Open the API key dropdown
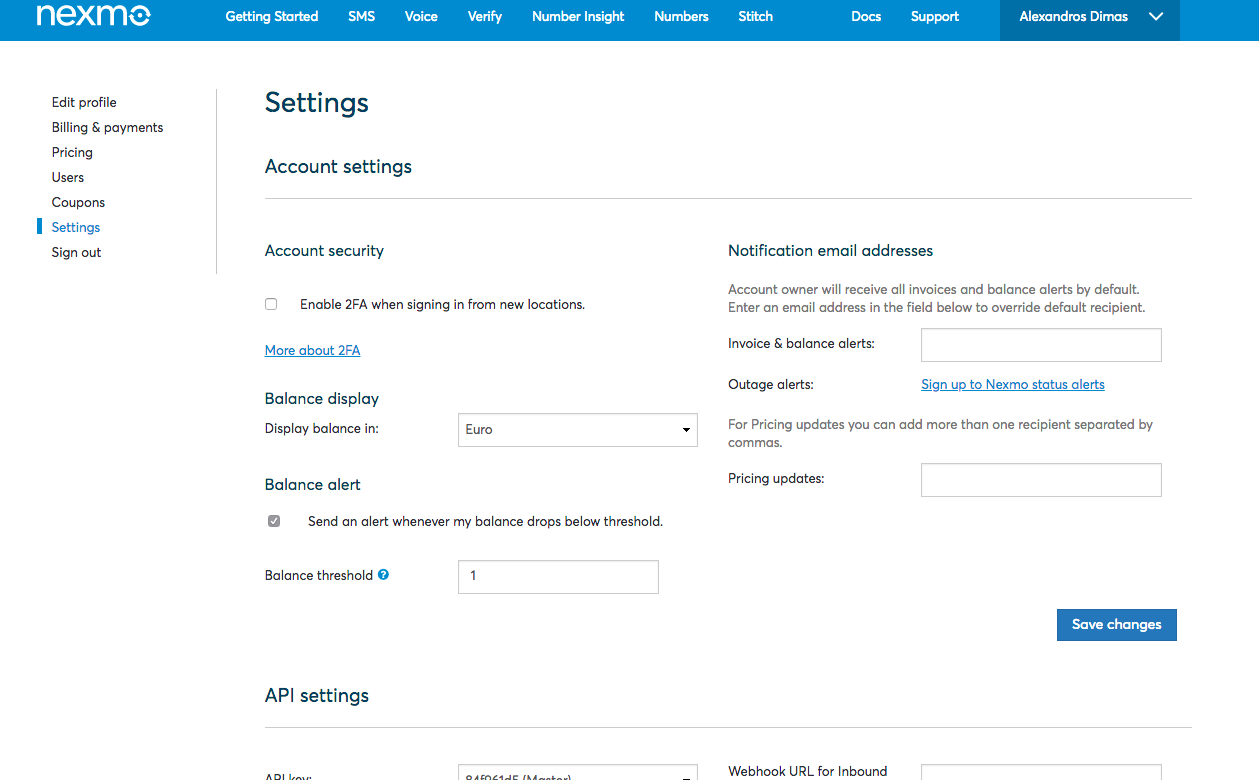Image resolution: width=1259 pixels, height=780 pixels. 577,773
